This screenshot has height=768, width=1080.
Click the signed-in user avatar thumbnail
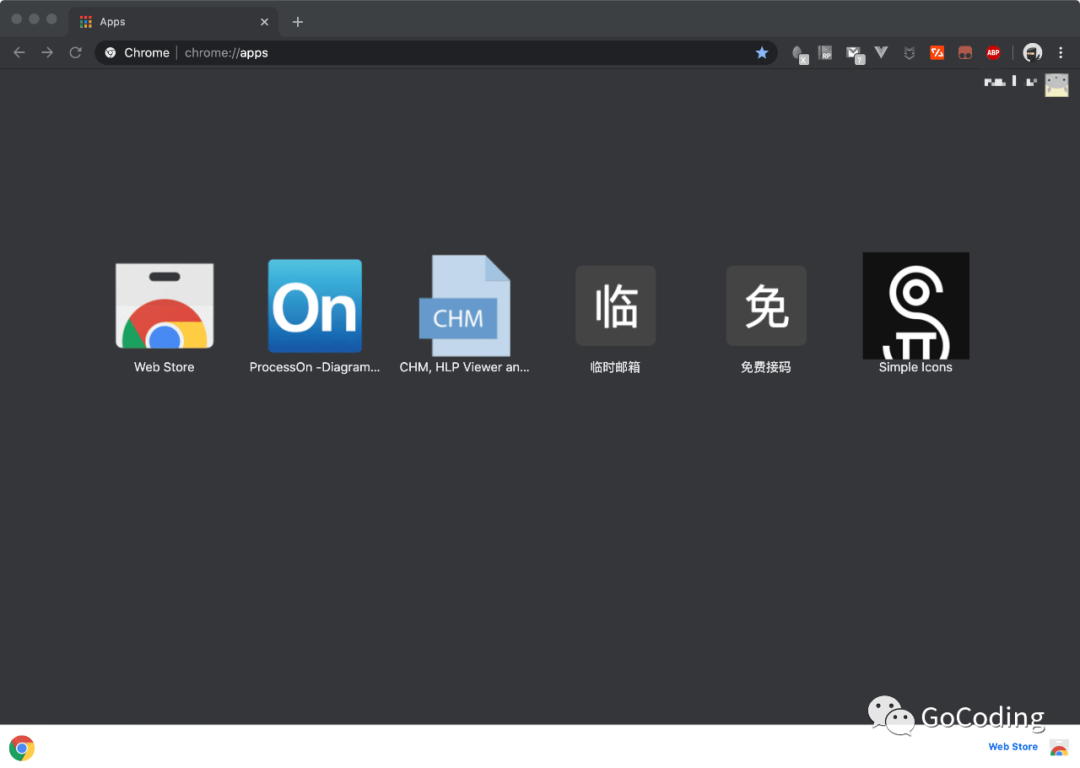(1057, 85)
